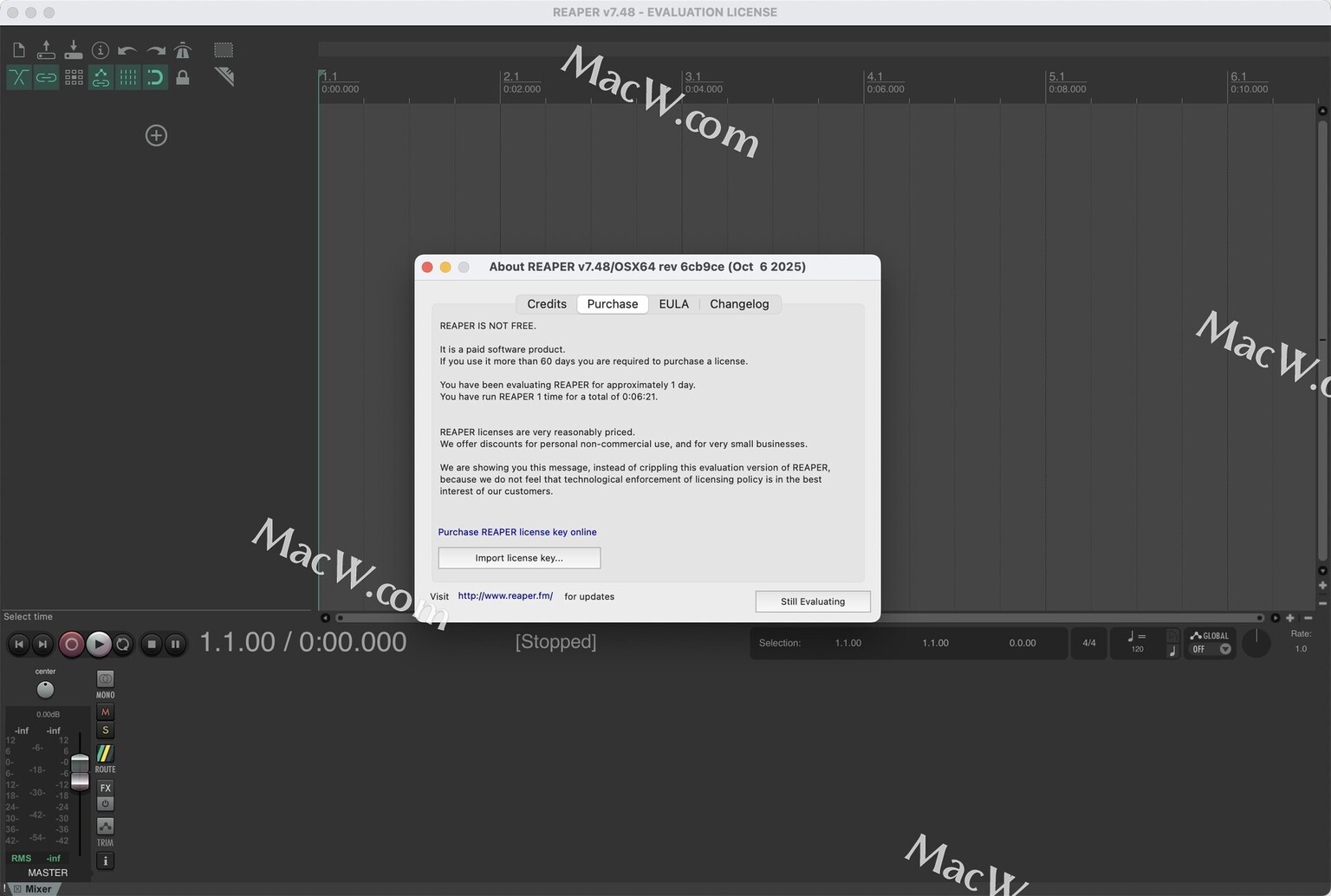Image resolution: width=1331 pixels, height=896 pixels.
Task: Solo the master track with S button
Action: pyautogui.click(x=105, y=730)
